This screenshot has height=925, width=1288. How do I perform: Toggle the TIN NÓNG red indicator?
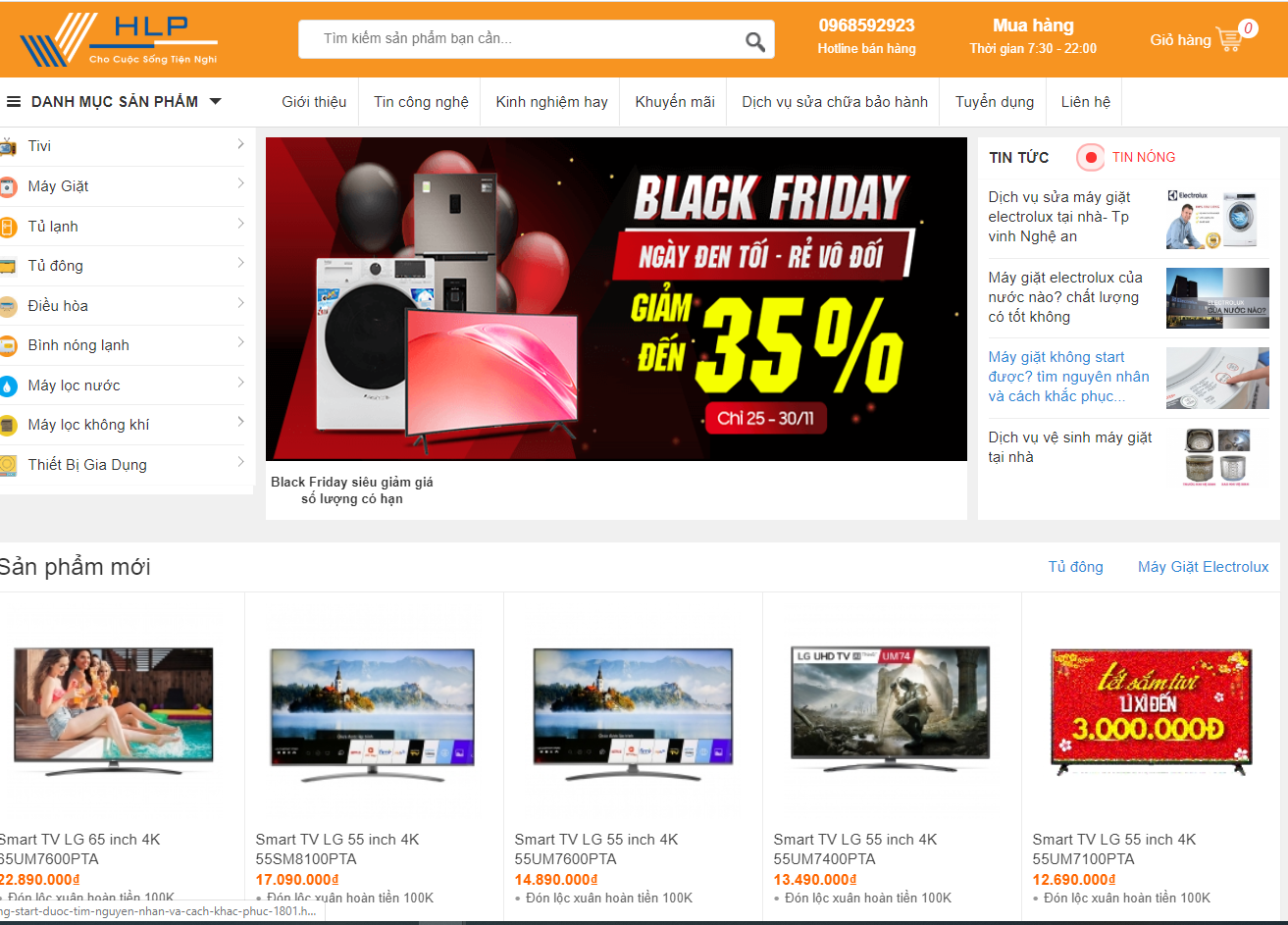coord(1090,157)
